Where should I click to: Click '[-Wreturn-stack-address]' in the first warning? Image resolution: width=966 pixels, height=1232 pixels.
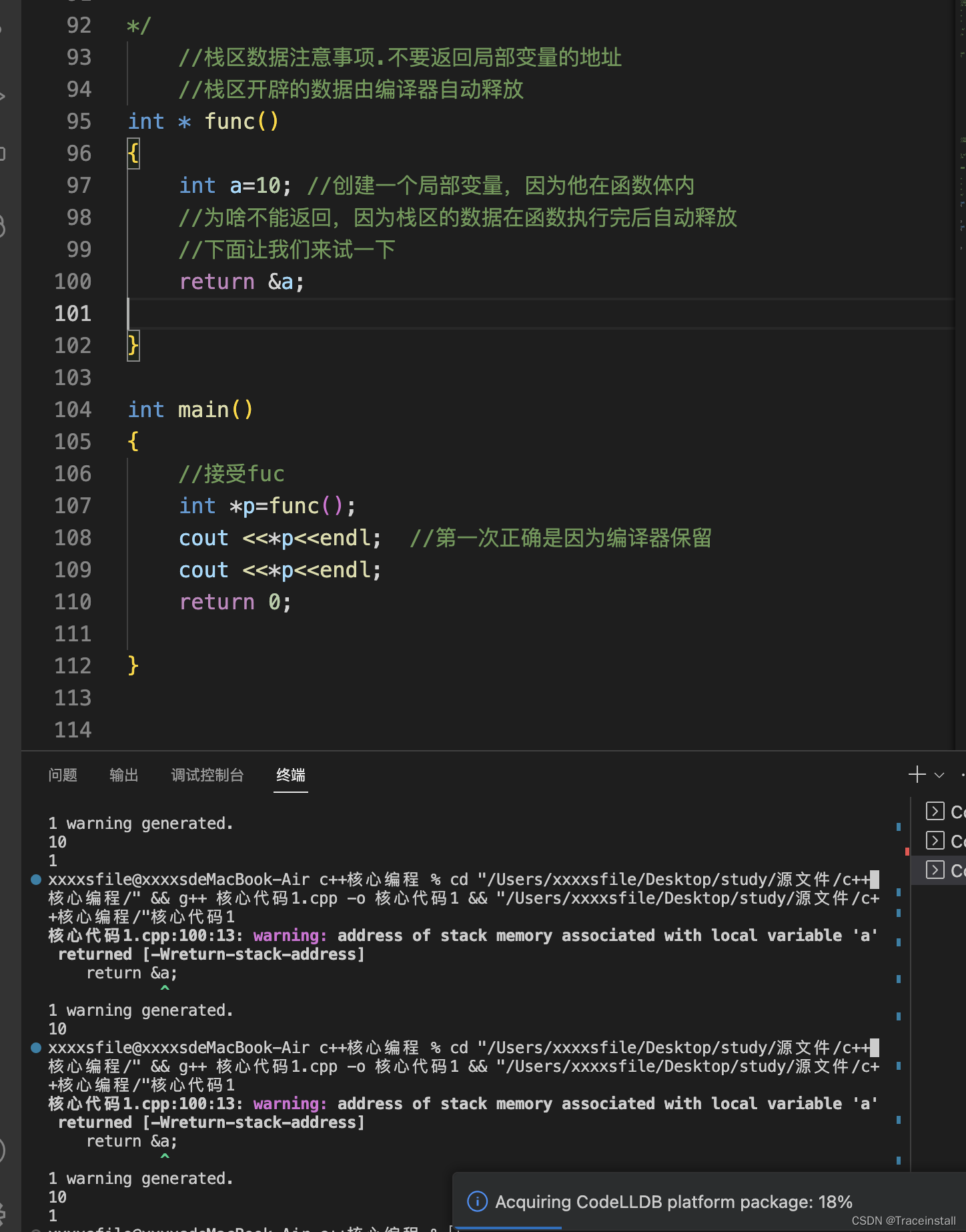(254, 954)
